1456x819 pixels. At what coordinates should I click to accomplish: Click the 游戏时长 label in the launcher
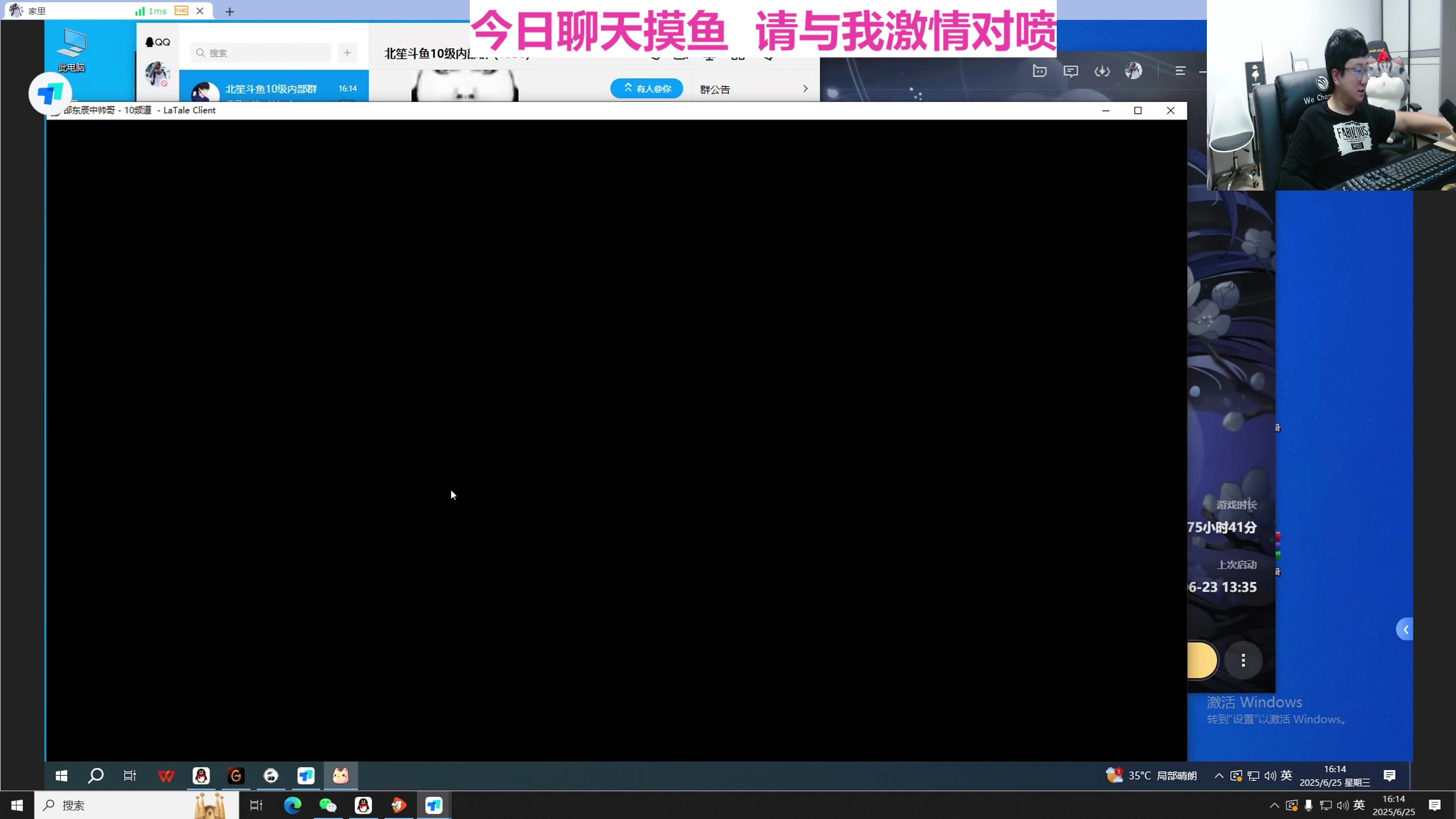1236,504
